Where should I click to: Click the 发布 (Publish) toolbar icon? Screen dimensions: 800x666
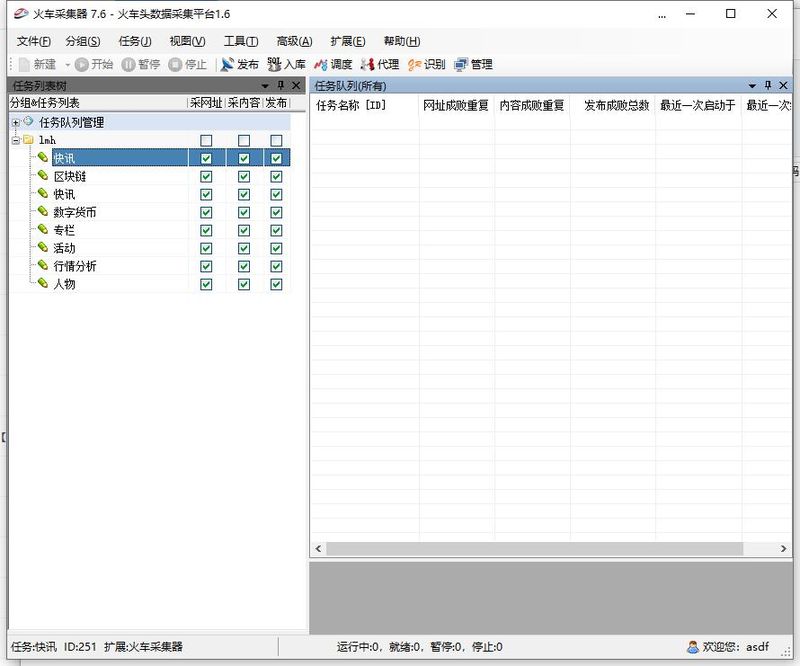point(227,64)
